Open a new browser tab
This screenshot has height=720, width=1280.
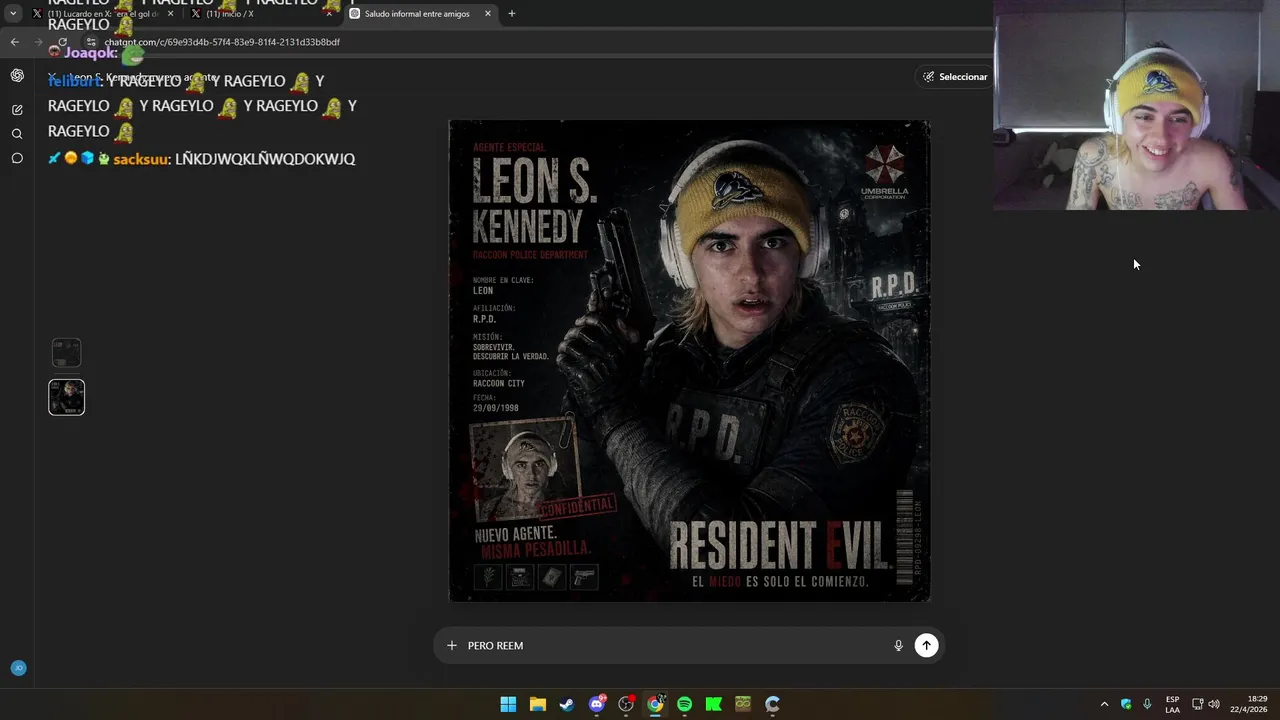(x=512, y=14)
